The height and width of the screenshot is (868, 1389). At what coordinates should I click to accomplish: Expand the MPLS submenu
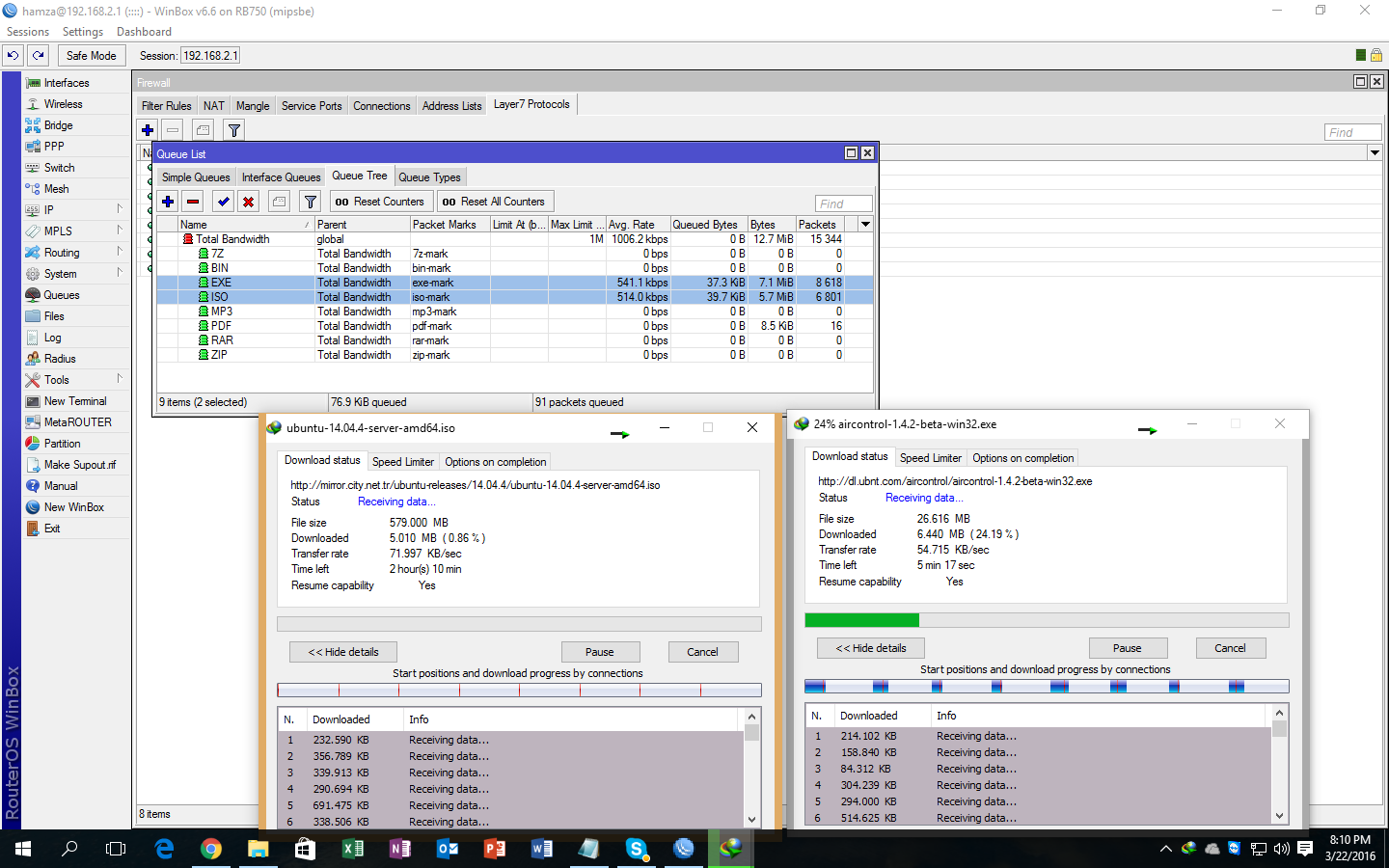[x=120, y=231]
